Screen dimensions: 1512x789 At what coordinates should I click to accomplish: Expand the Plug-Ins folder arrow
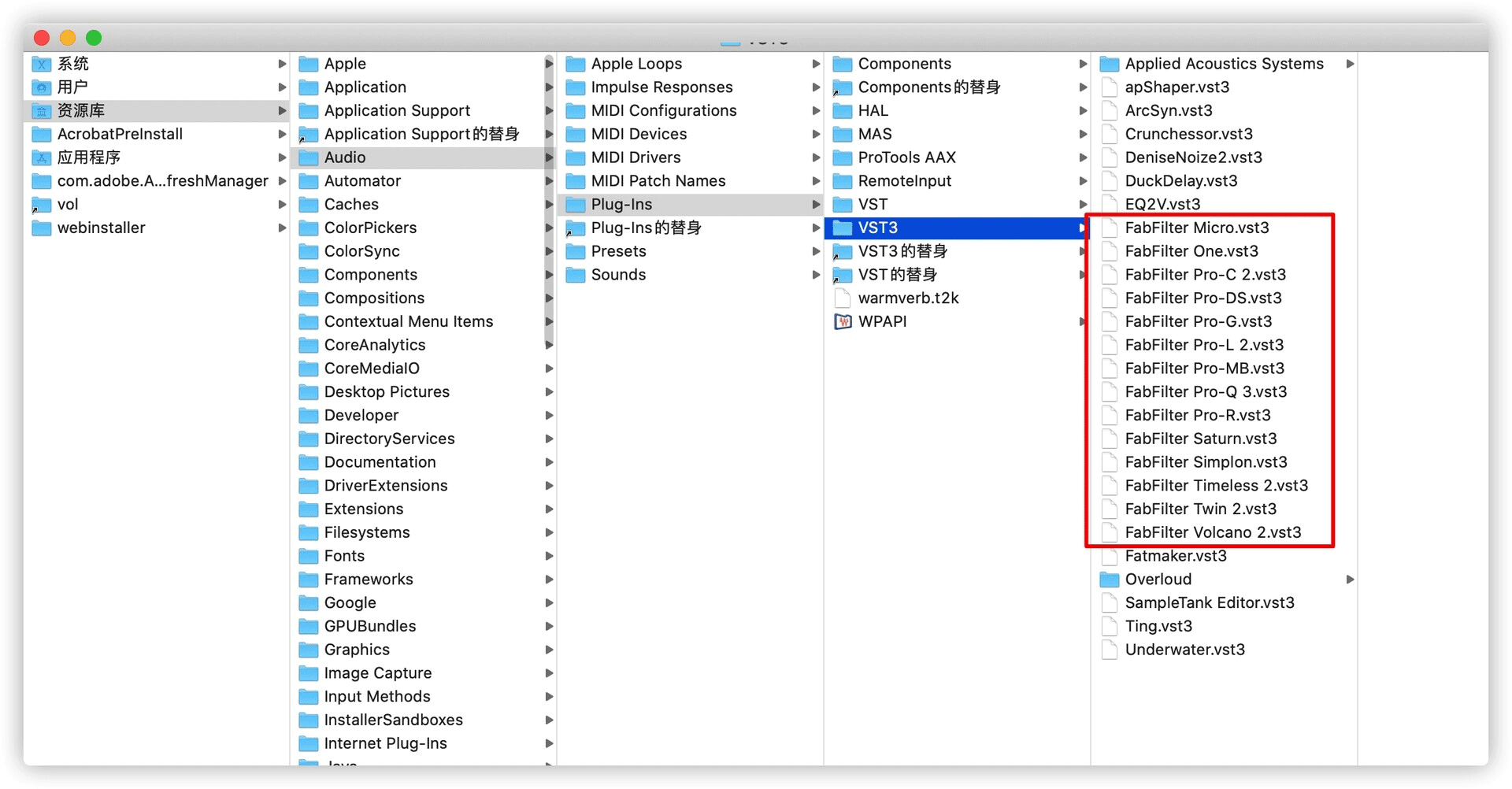[816, 205]
